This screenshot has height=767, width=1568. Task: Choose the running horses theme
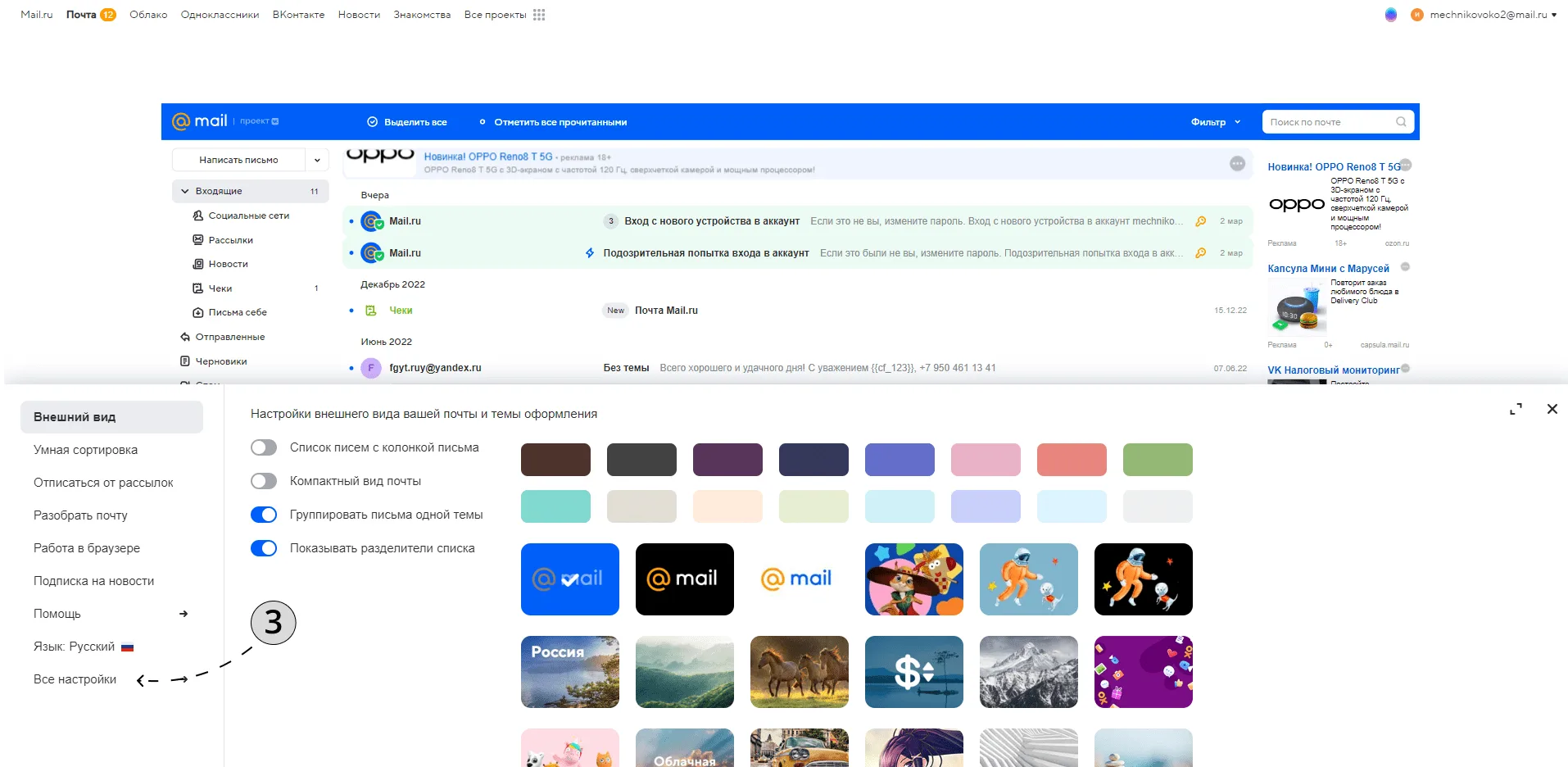pos(800,672)
